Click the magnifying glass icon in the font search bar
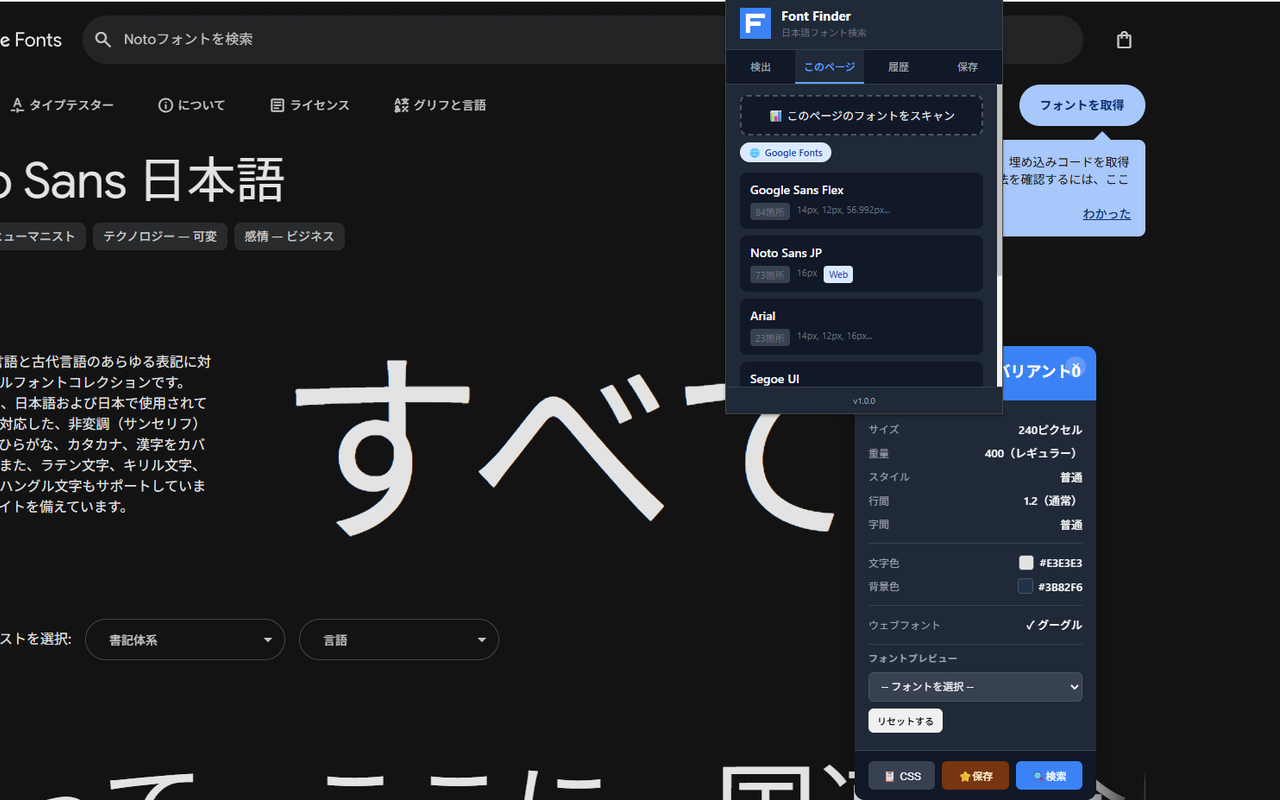The image size is (1280, 800). [x=103, y=39]
